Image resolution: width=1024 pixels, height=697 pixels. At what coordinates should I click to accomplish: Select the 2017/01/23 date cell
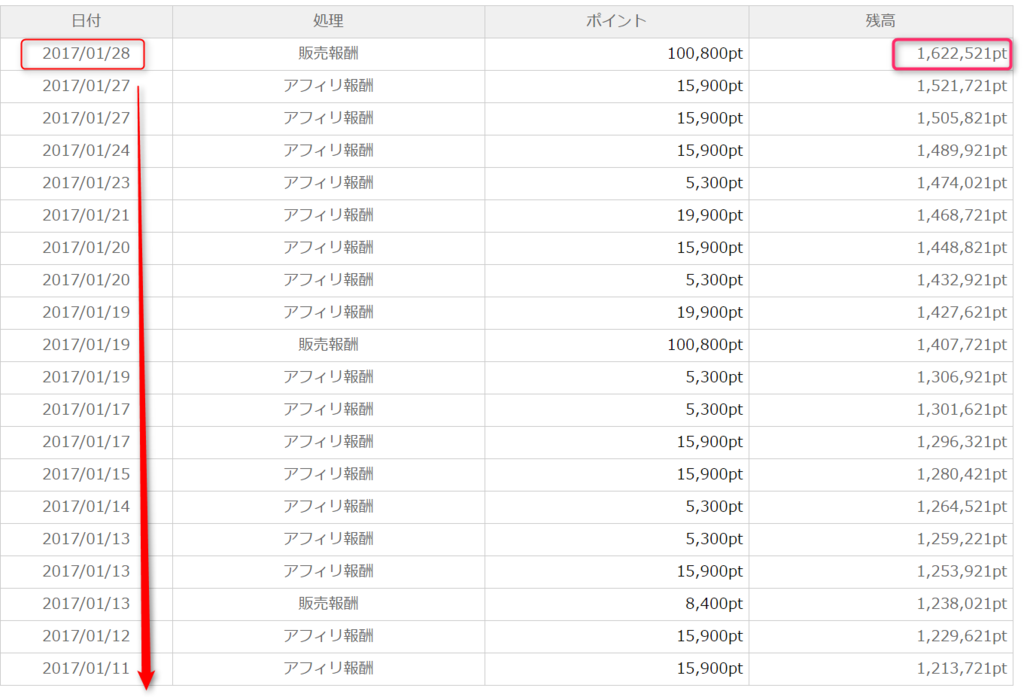(86, 183)
